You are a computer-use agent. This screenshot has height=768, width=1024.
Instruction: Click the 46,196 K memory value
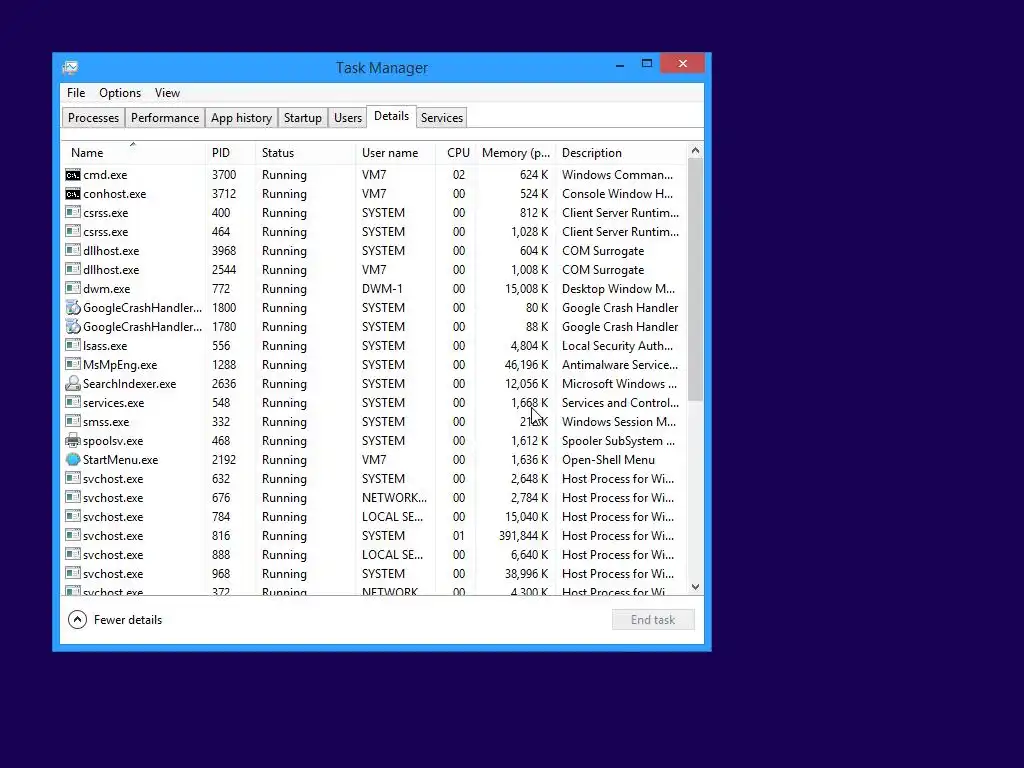(x=526, y=364)
